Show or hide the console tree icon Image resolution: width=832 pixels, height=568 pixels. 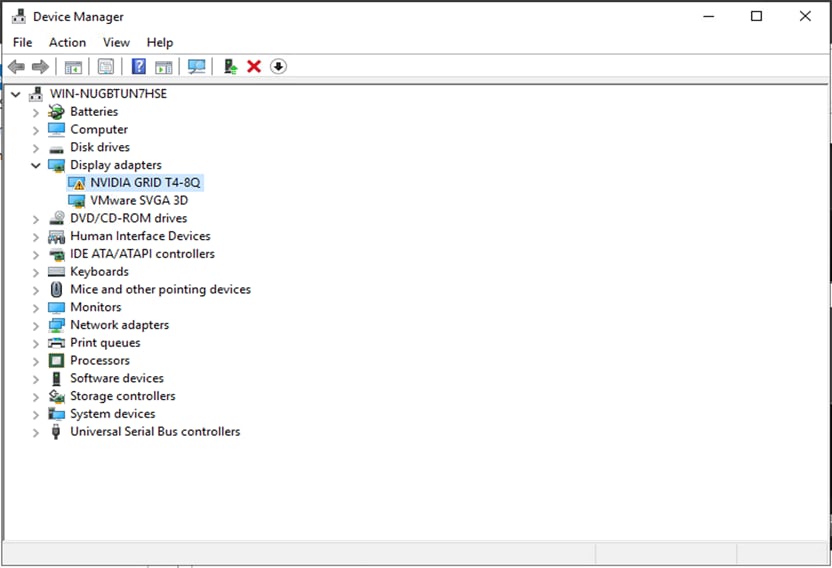click(x=73, y=67)
